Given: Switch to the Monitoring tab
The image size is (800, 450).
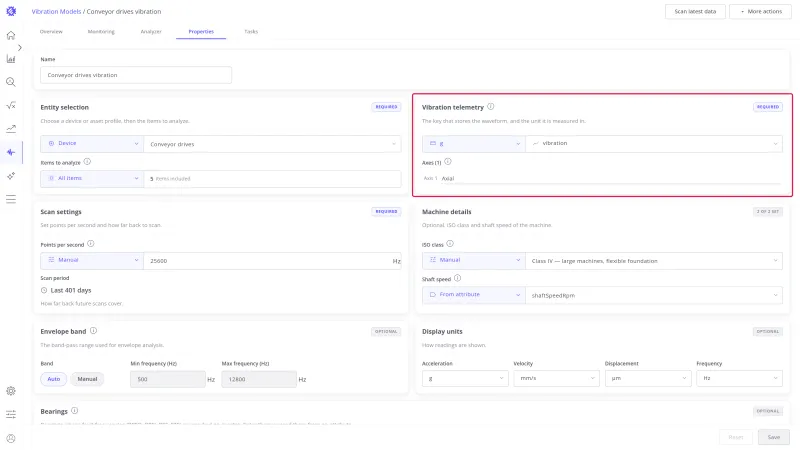Looking at the screenshot, I should [x=101, y=32].
